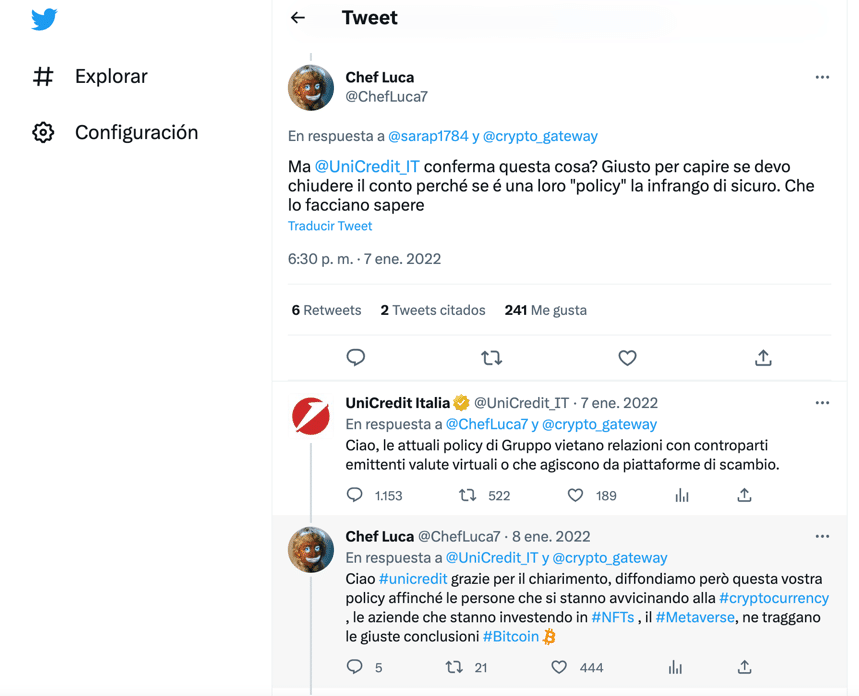
Task: Retweet the UniCredit Italia reply
Action: point(467,495)
